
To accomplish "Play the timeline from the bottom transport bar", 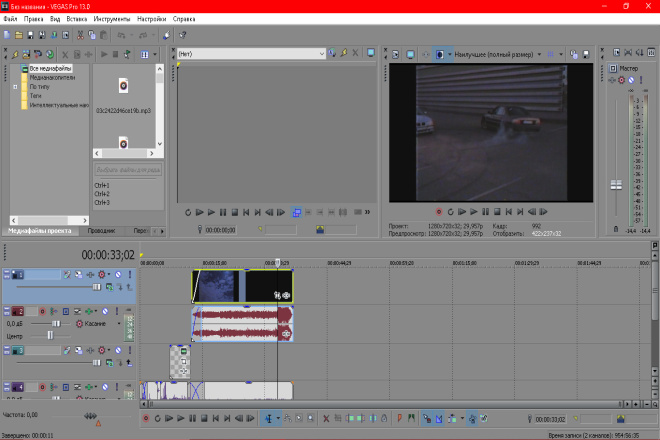I will point(181,418).
